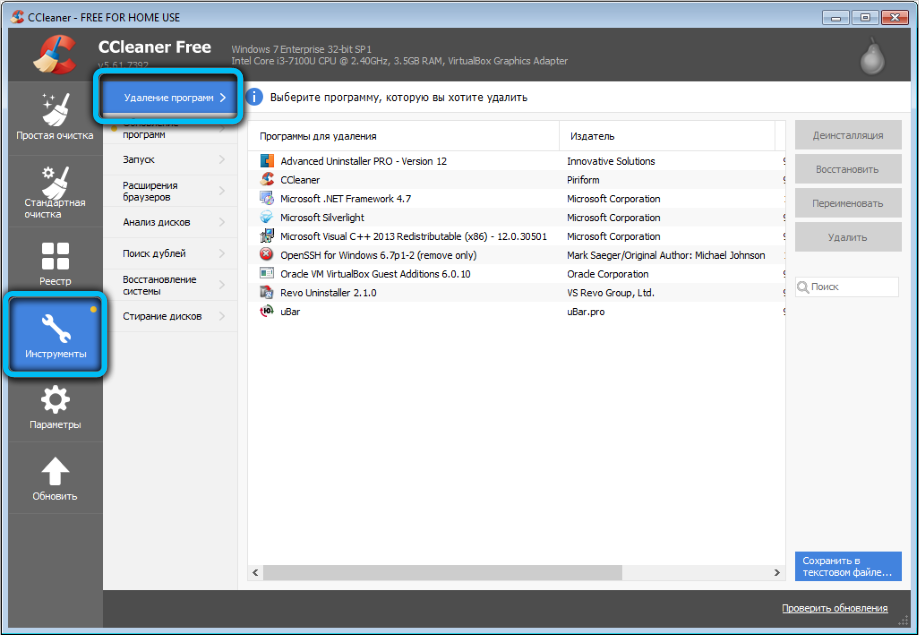The width and height of the screenshot is (919, 635).
Task: Expand the Поиск дублей submenu
Action: click(x=170, y=254)
